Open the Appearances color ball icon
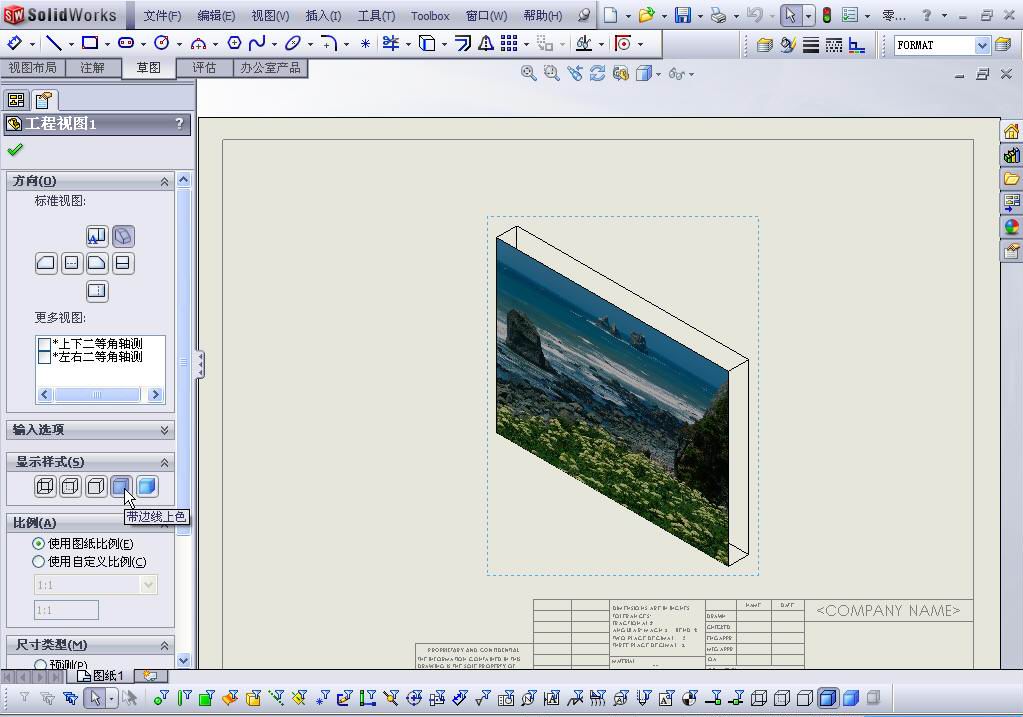Viewport: 1023px width, 717px height. 1011,226
